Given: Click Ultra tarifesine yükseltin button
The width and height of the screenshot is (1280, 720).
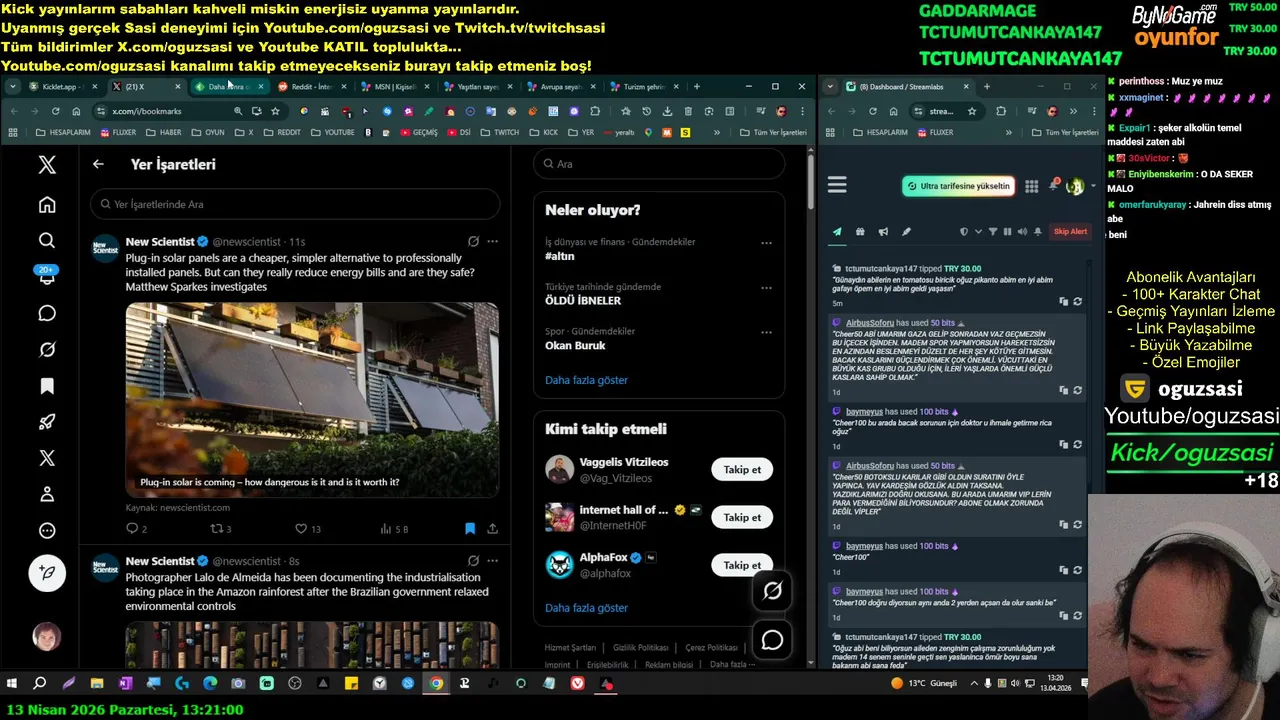Looking at the screenshot, I should point(959,186).
